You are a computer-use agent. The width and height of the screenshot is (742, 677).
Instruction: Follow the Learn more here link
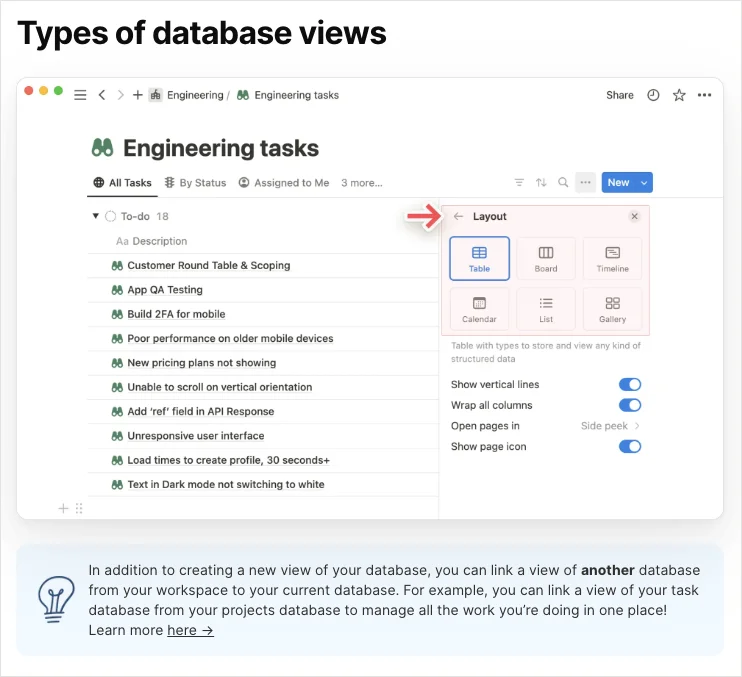pos(190,631)
